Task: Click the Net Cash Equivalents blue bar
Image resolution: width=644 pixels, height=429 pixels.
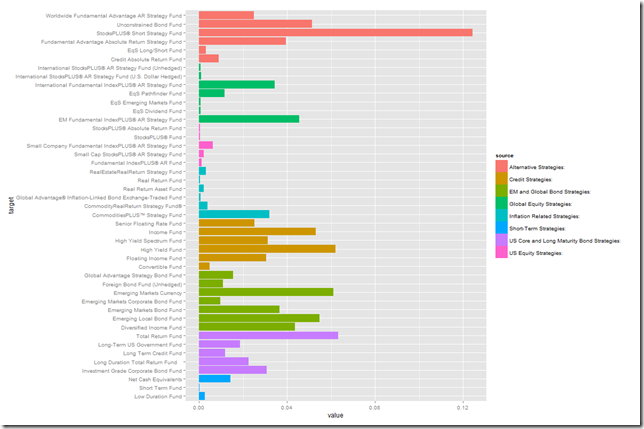Action: tap(214, 379)
